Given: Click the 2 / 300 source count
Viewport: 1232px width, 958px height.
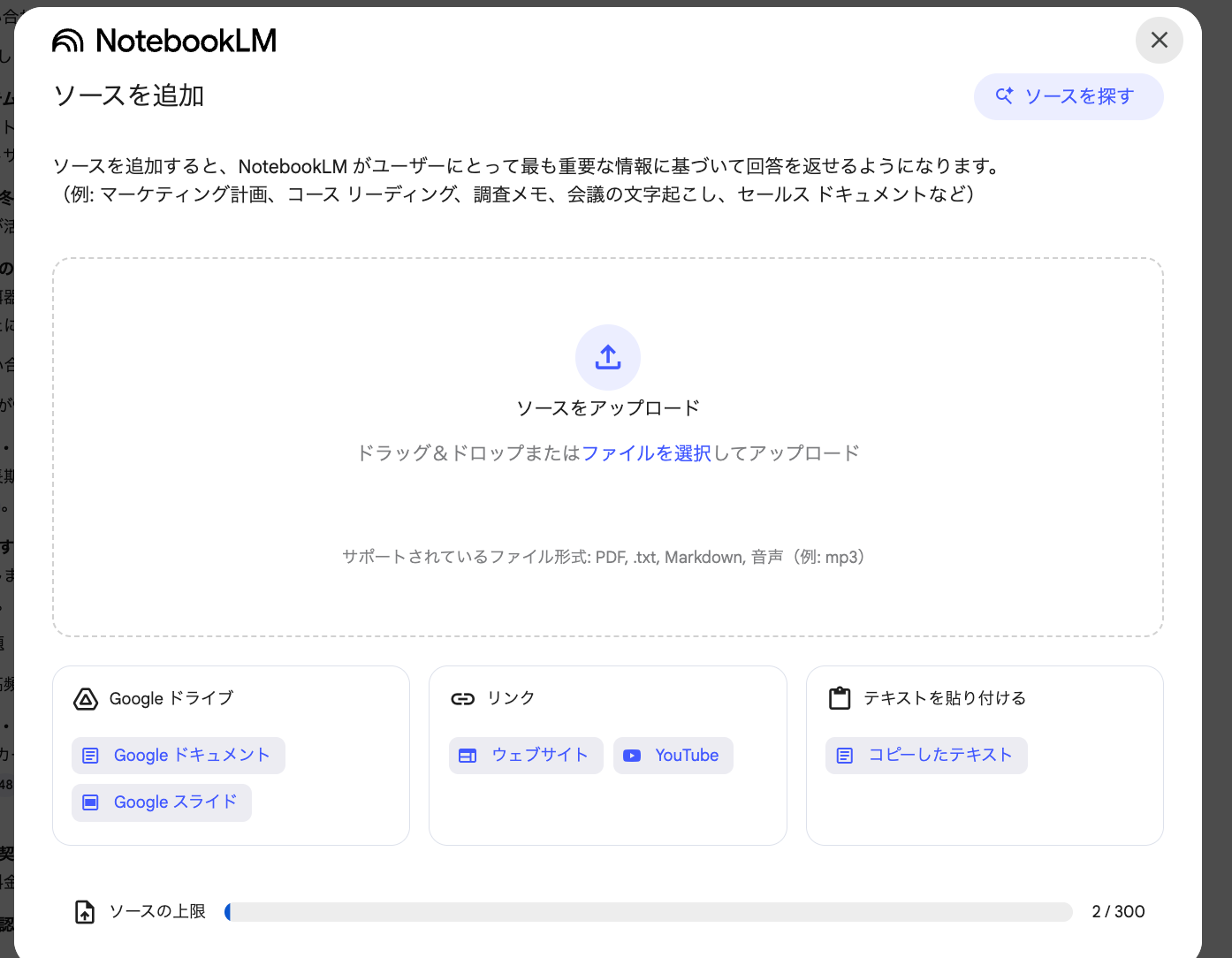Looking at the screenshot, I should pyautogui.click(x=1118, y=912).
